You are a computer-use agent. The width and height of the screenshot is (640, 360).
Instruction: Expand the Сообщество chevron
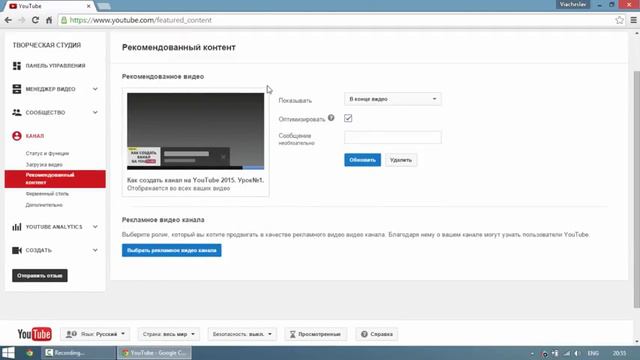[x=95, y=112]
